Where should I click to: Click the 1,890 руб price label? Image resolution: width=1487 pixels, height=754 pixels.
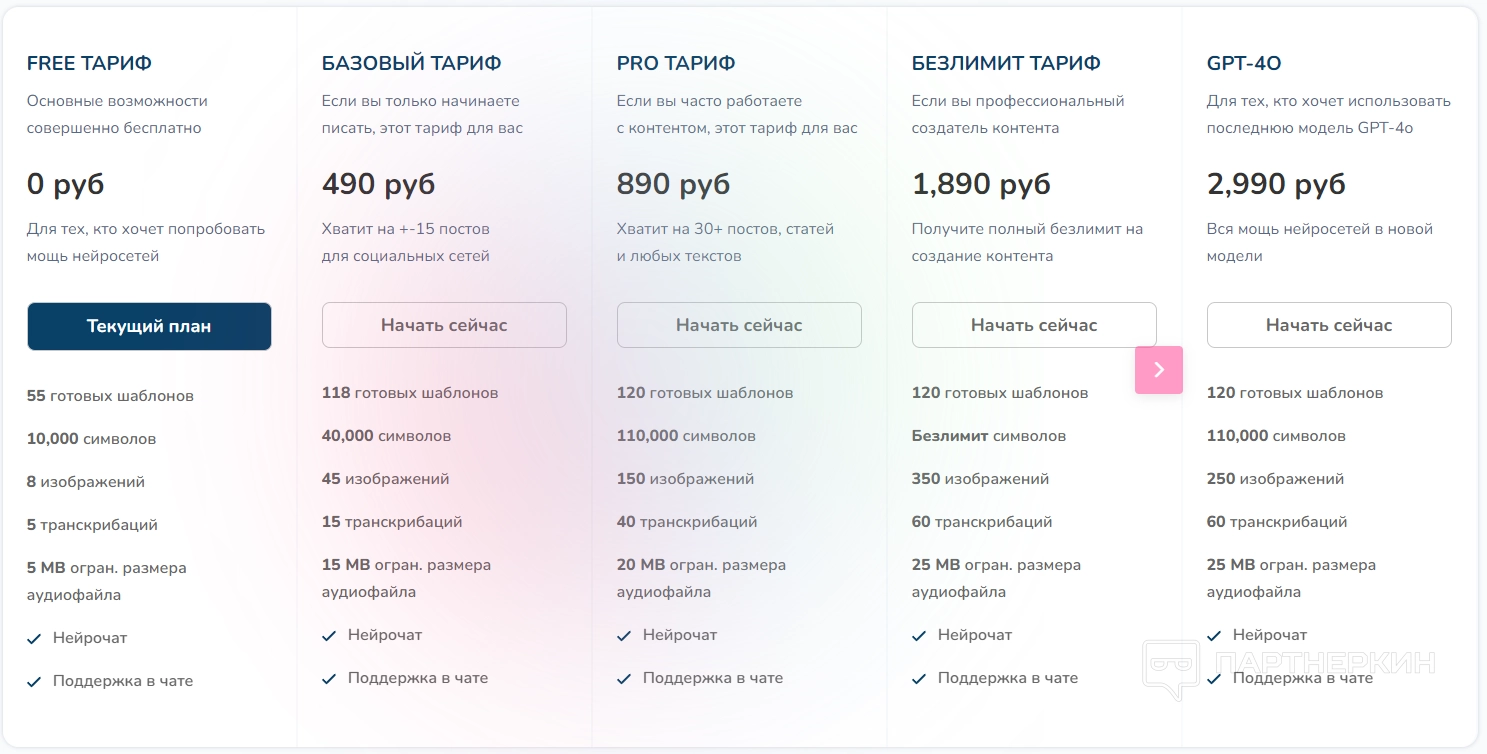point(981,184)
